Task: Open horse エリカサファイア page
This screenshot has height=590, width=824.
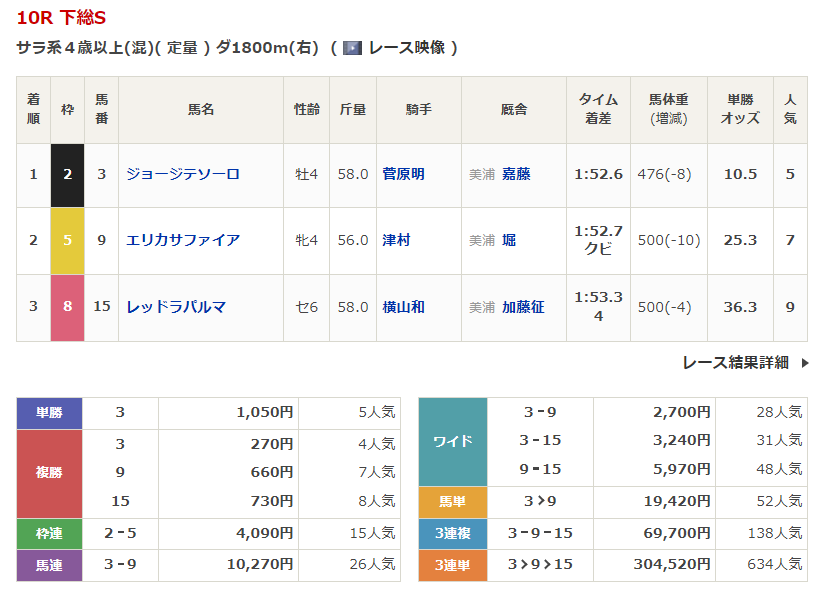Action: (183, 240)
